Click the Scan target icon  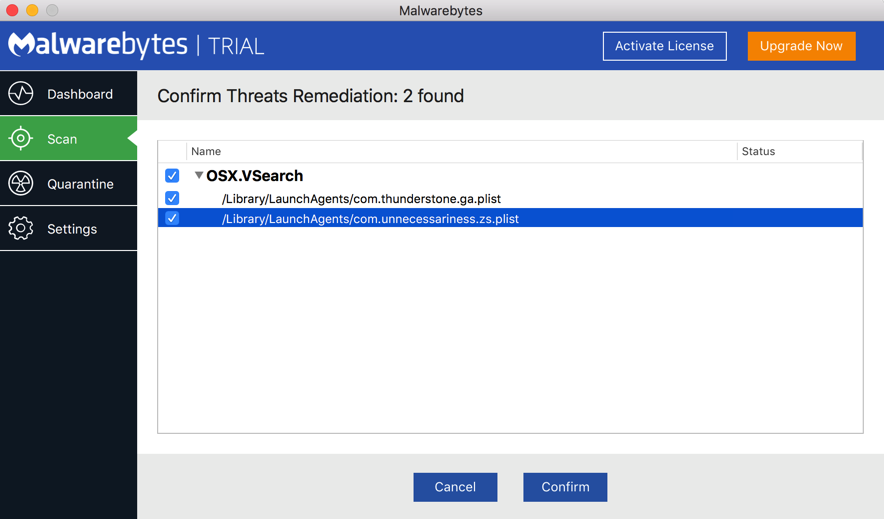coord(21,139)
